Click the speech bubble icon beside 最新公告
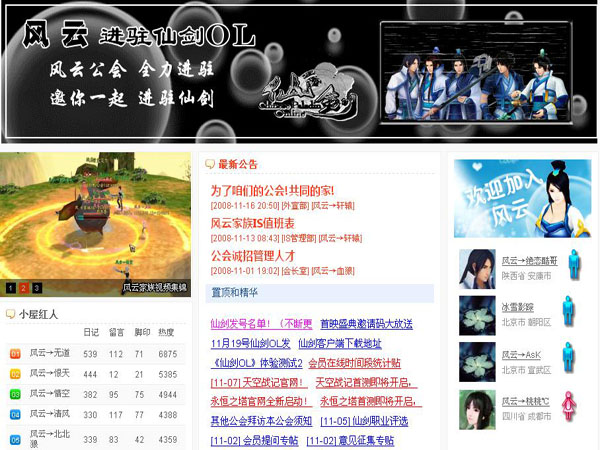 [210, 165]
